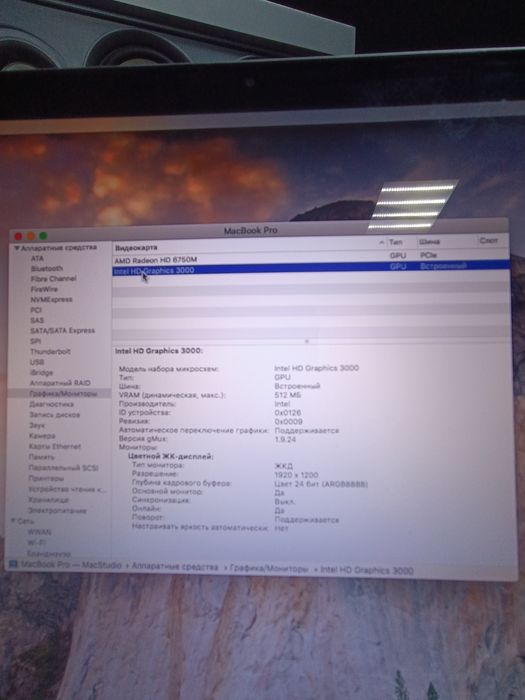Select ATA in the sidebar
The image size is (525, 700).
[37, 258]
